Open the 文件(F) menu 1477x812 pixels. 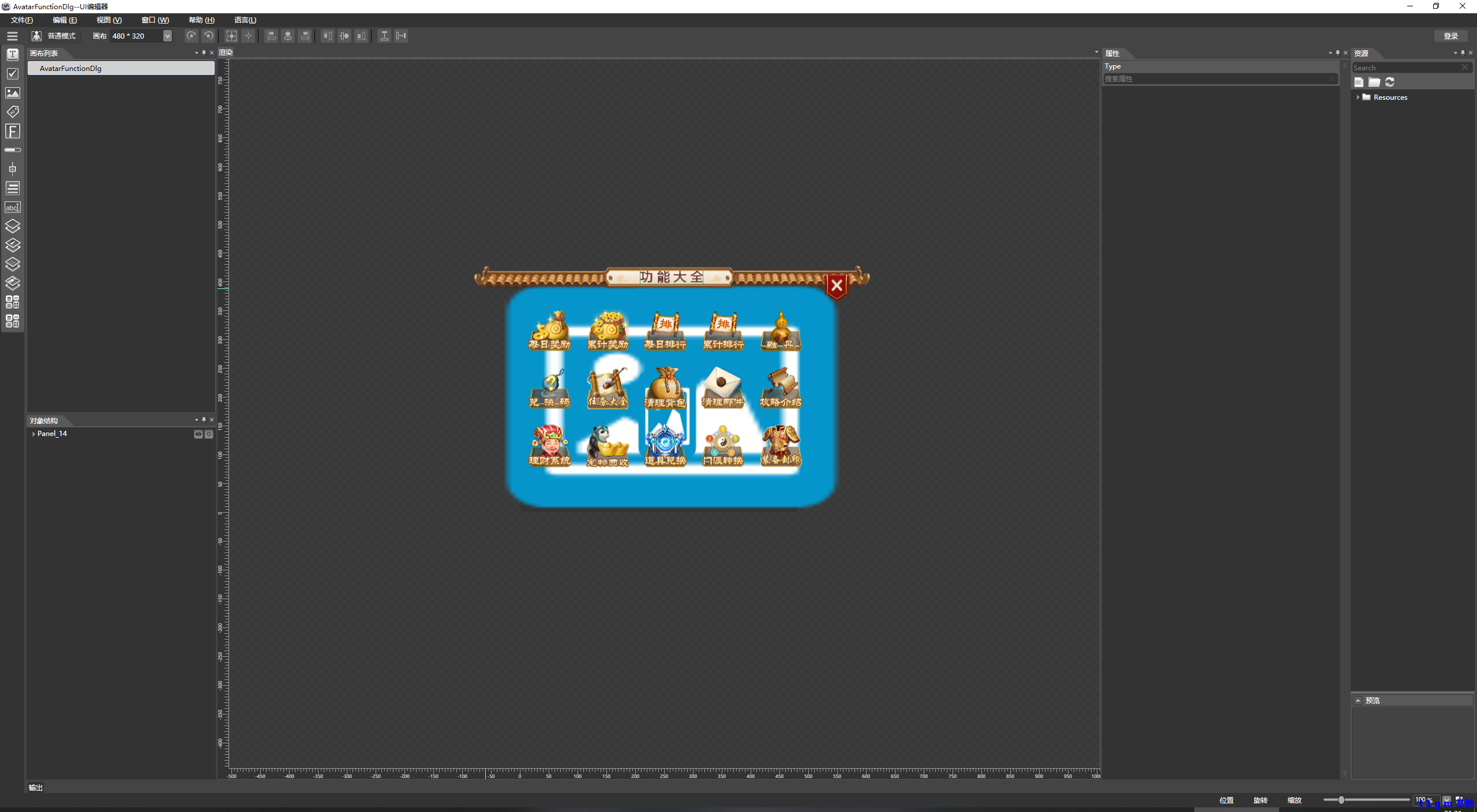[x=22, y=20]
